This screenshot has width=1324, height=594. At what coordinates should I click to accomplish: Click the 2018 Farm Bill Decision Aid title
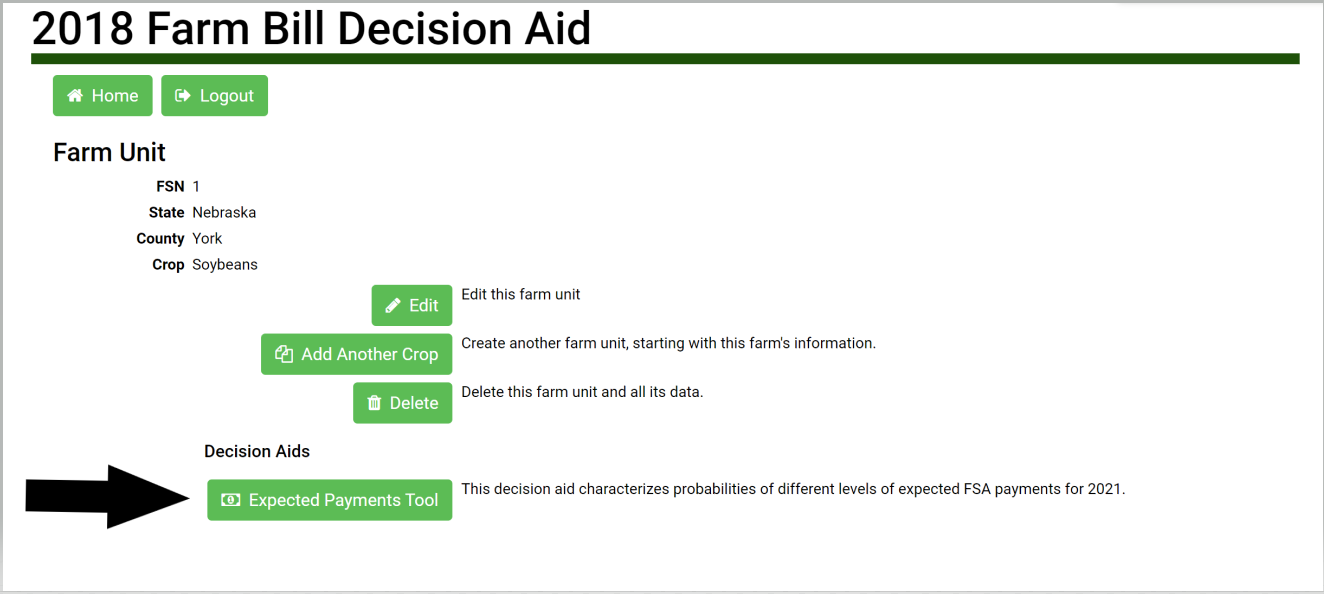[x=311, y=29]
